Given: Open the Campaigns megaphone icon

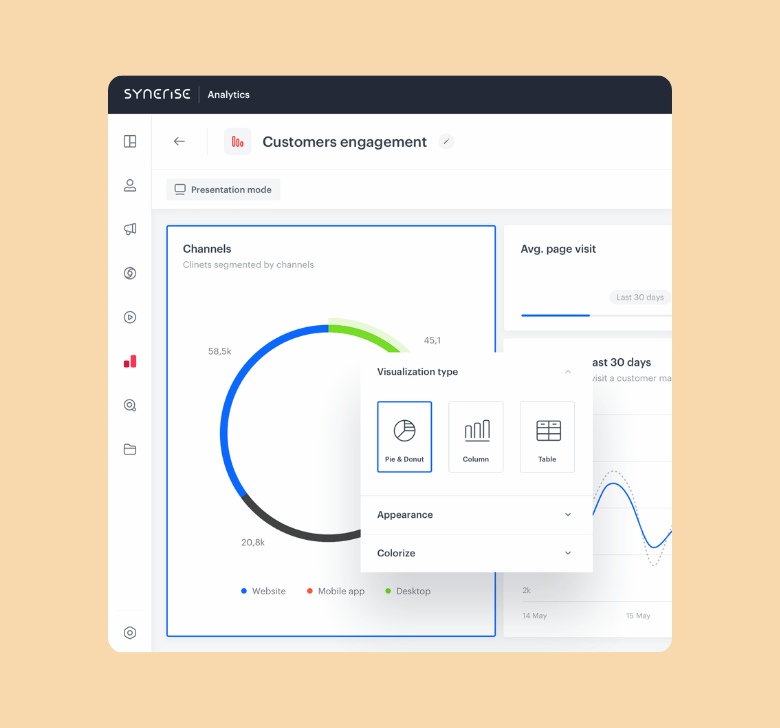Looking at the screenshot, I should (x=130, y=229).
